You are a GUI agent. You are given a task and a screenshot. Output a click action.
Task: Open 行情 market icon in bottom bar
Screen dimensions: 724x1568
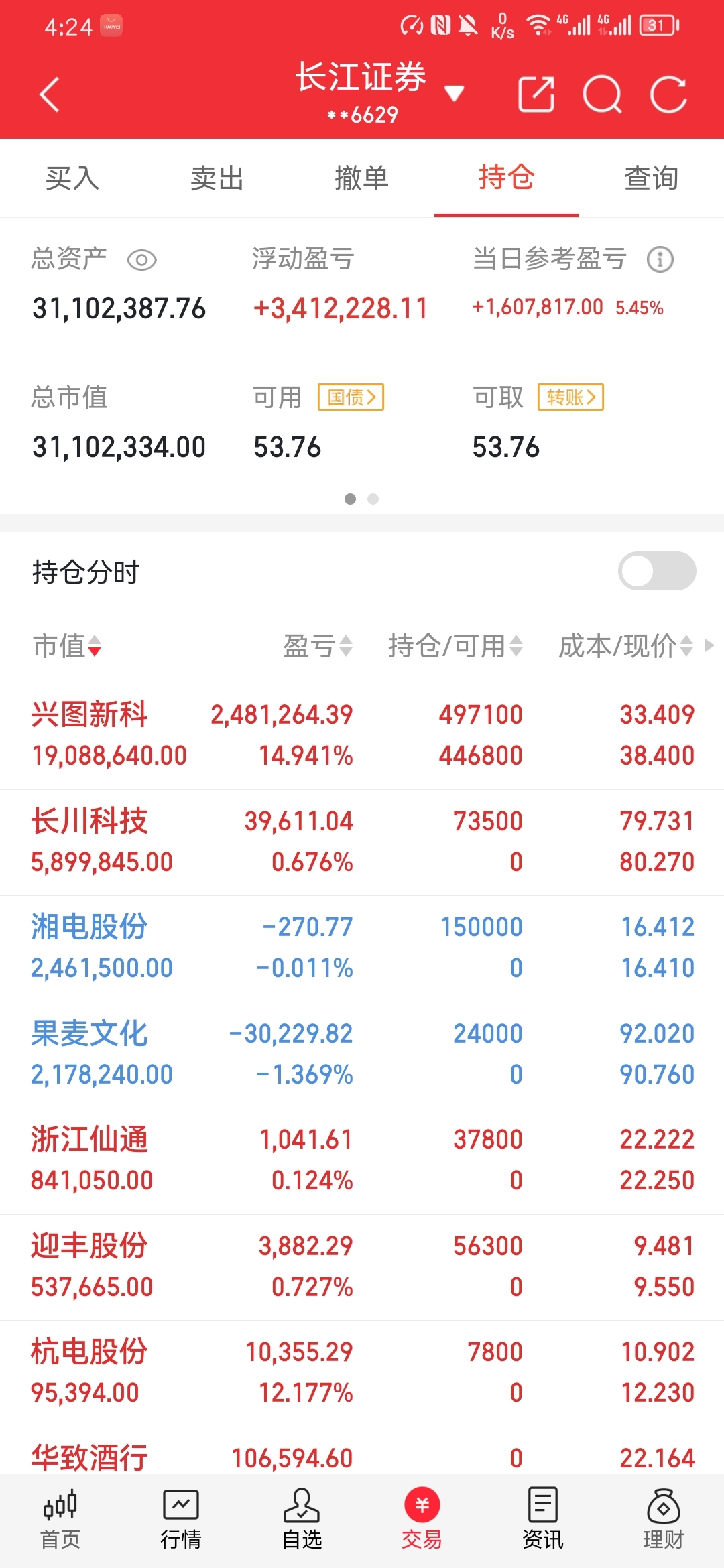point(181,1520)
